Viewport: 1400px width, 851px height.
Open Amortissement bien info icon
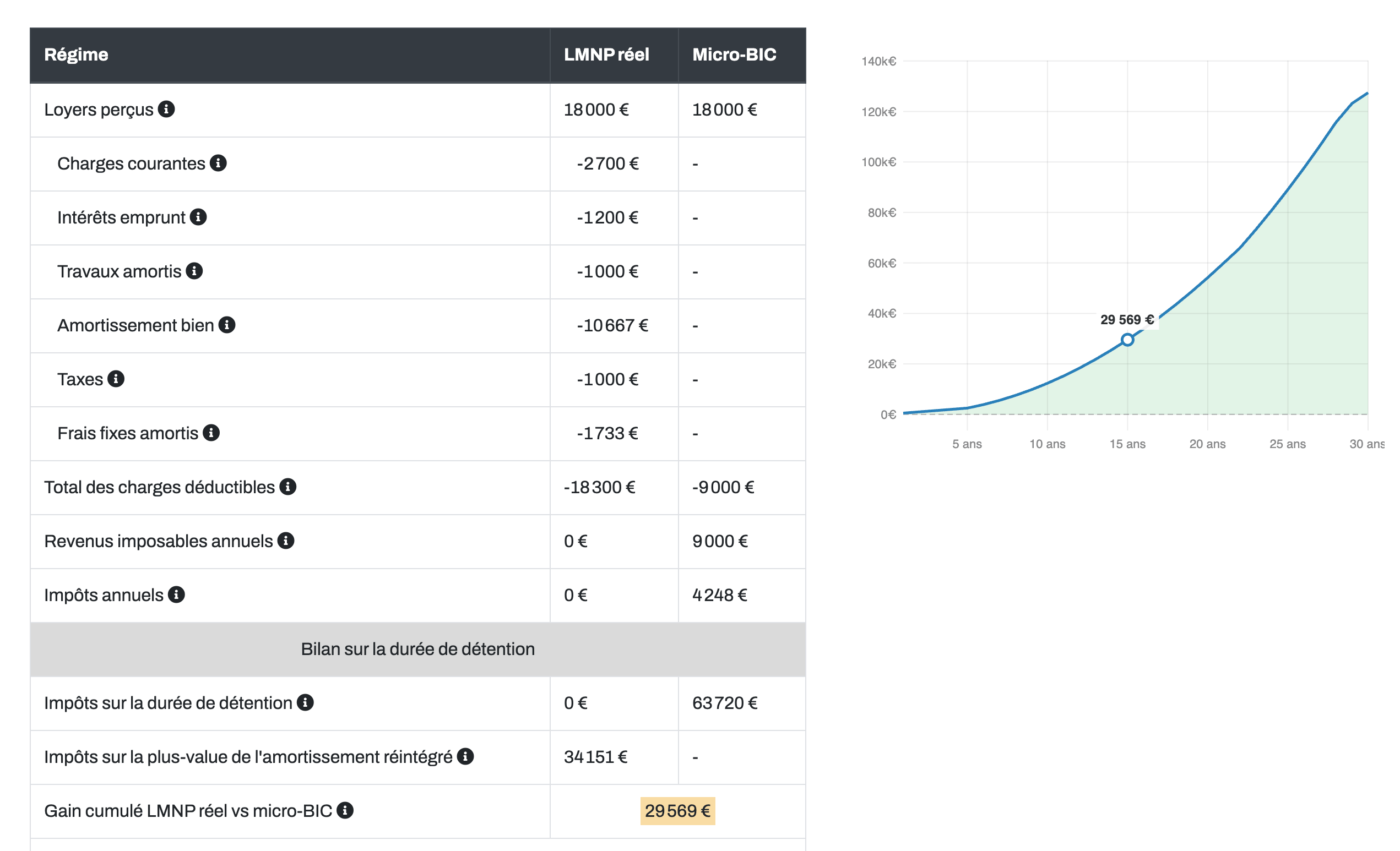tap(227, 325)
